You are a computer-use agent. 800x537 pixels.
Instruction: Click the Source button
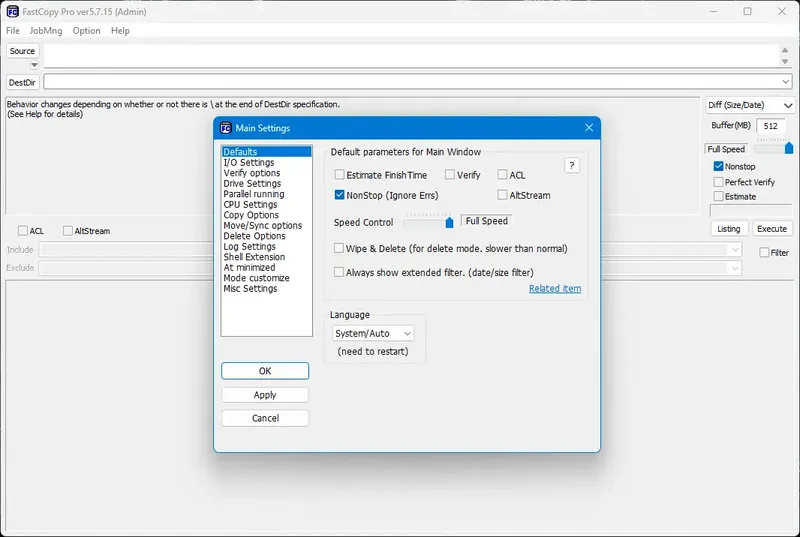22,51
